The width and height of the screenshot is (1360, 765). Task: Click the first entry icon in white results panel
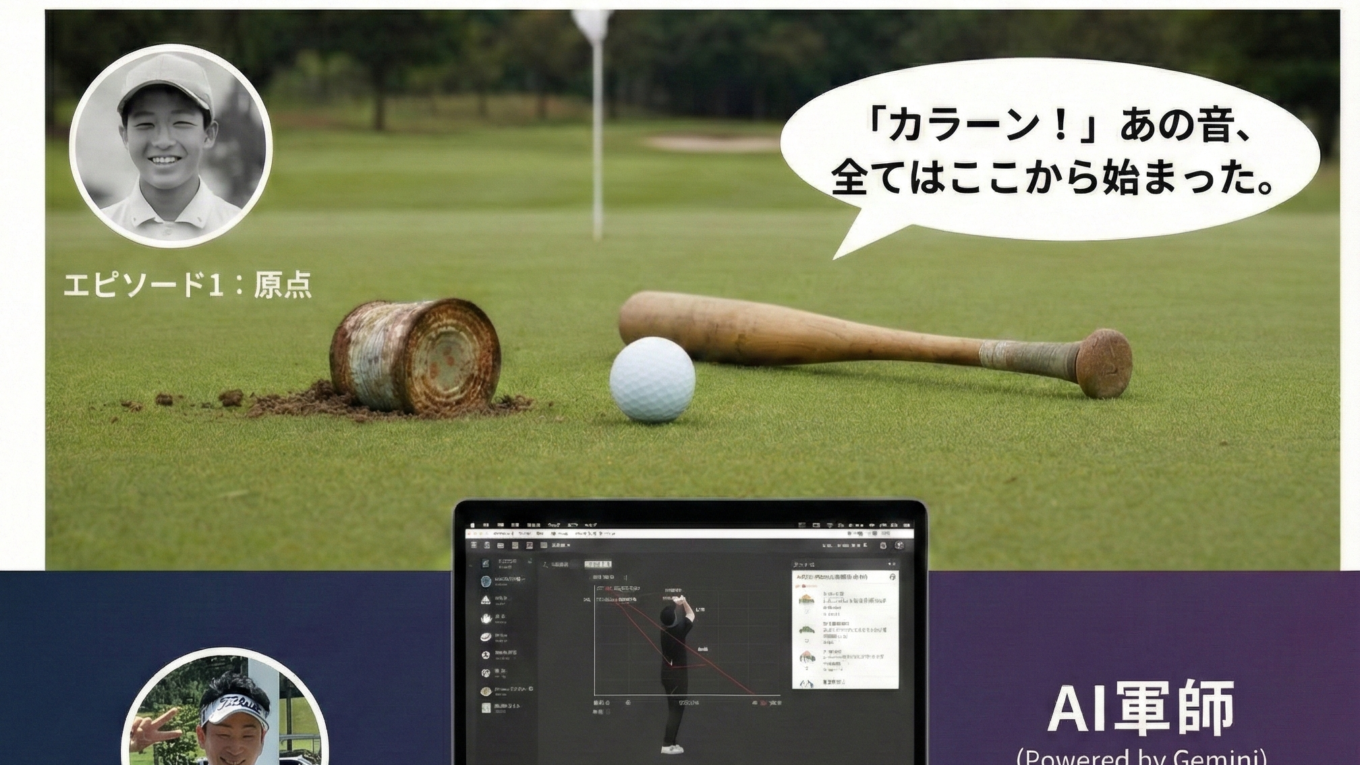click(806, 600)
